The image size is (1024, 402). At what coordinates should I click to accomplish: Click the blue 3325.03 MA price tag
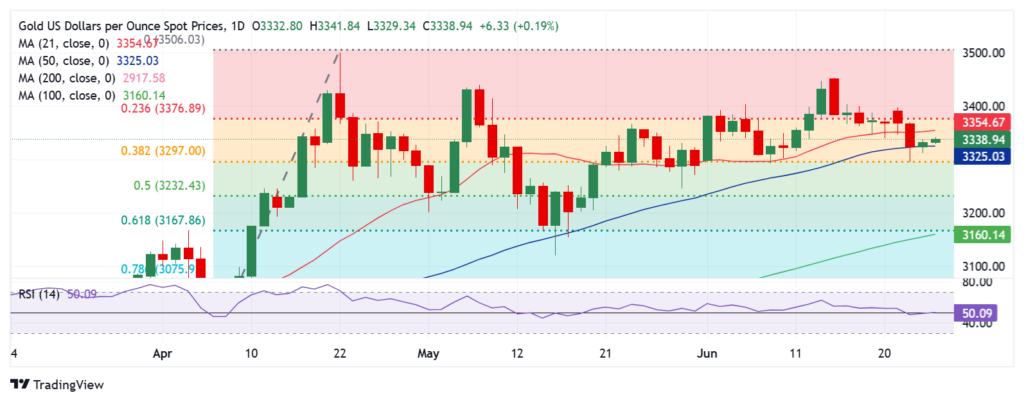[983, 156]
